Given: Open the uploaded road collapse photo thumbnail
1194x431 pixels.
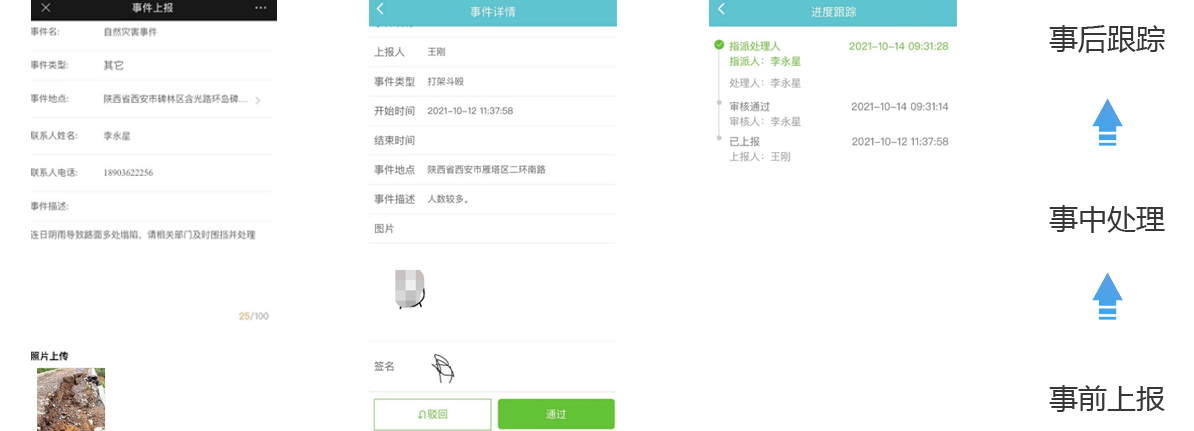Looking at the screenshot, I should coord(71,399).
